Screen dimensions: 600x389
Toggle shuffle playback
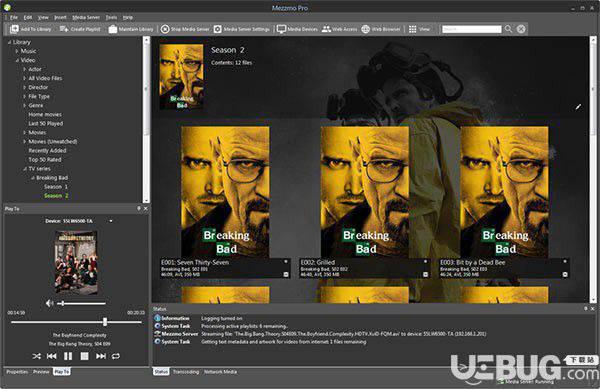[x=36, y=356]
